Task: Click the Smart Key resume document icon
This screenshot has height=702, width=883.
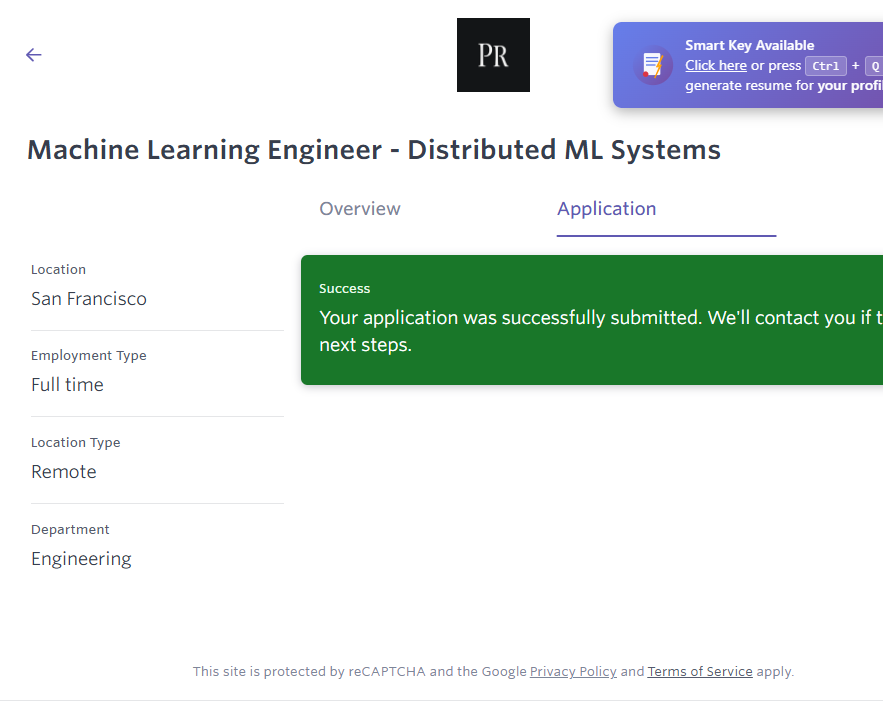Action: point(653,66)
